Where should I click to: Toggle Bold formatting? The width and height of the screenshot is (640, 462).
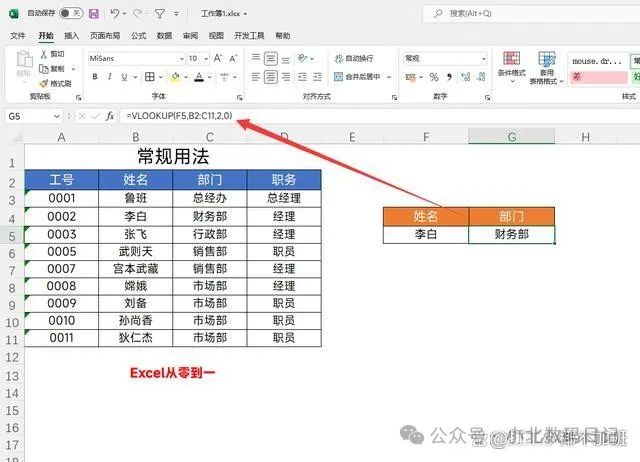[95, 76]
